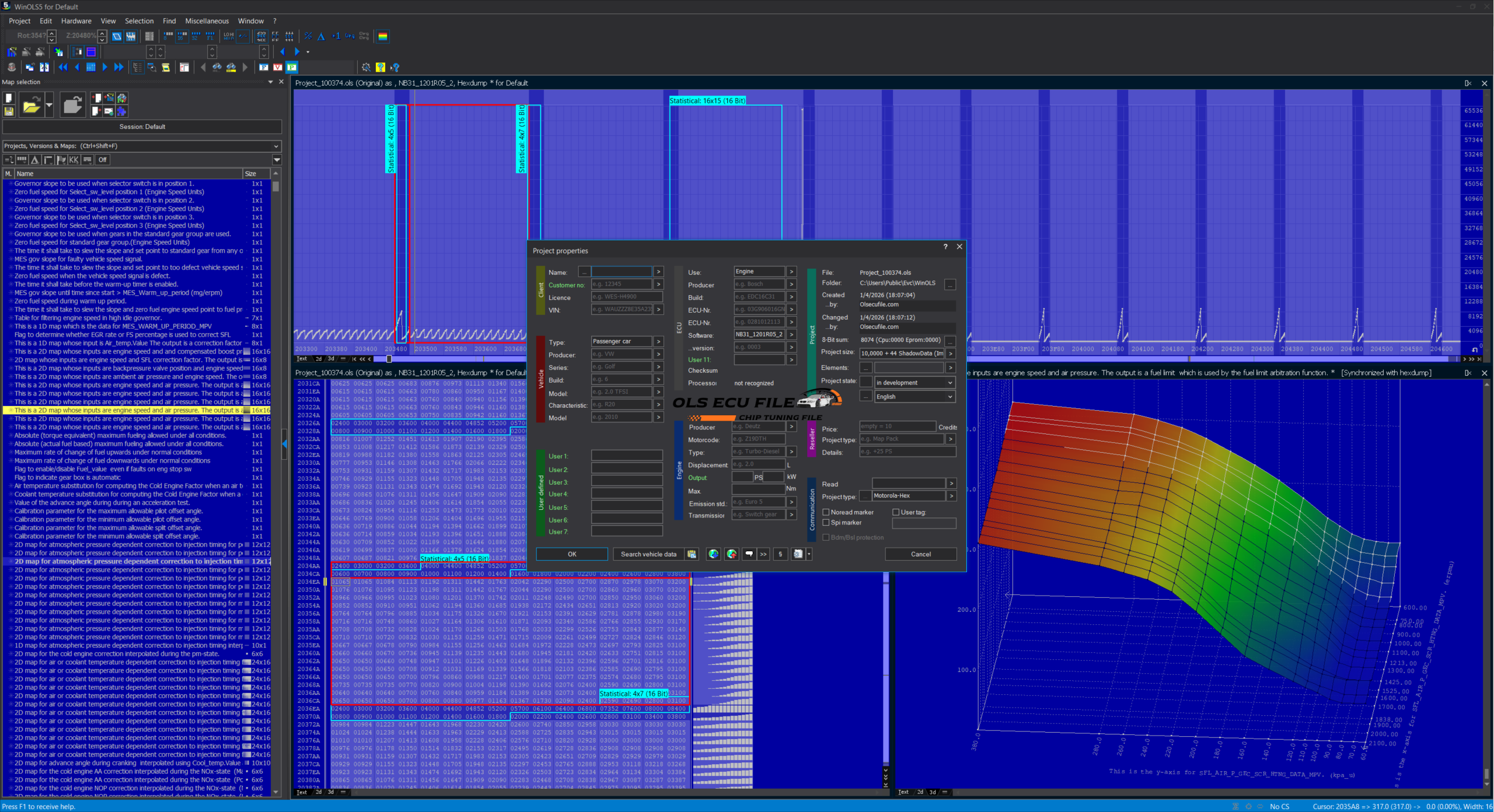Click the globe upload icon in dialog
The width and height of the screenshot is (1494, 812).
(731, 554)
